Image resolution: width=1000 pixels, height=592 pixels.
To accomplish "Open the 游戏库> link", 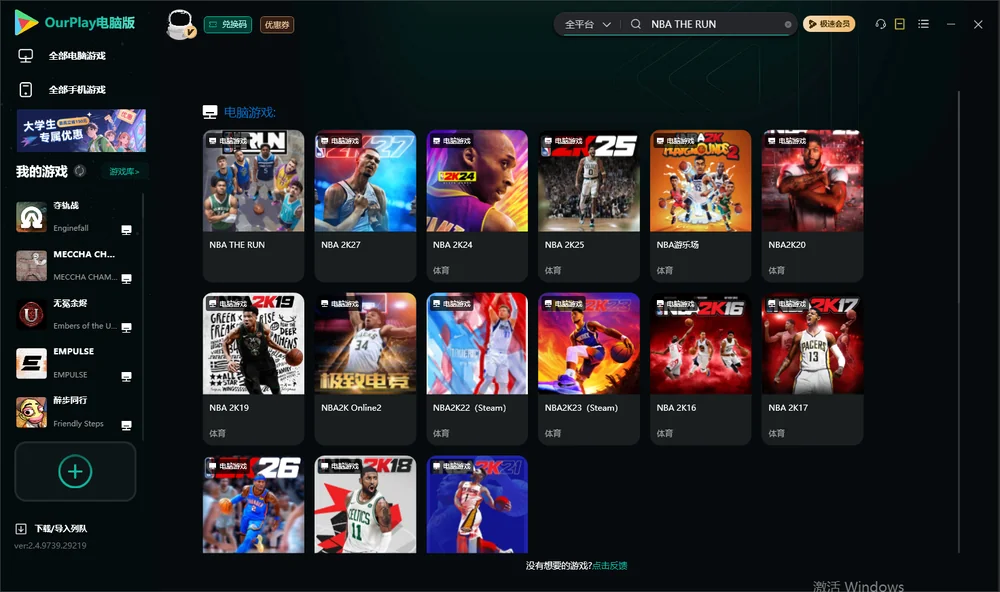I will [x=124, y=172].
